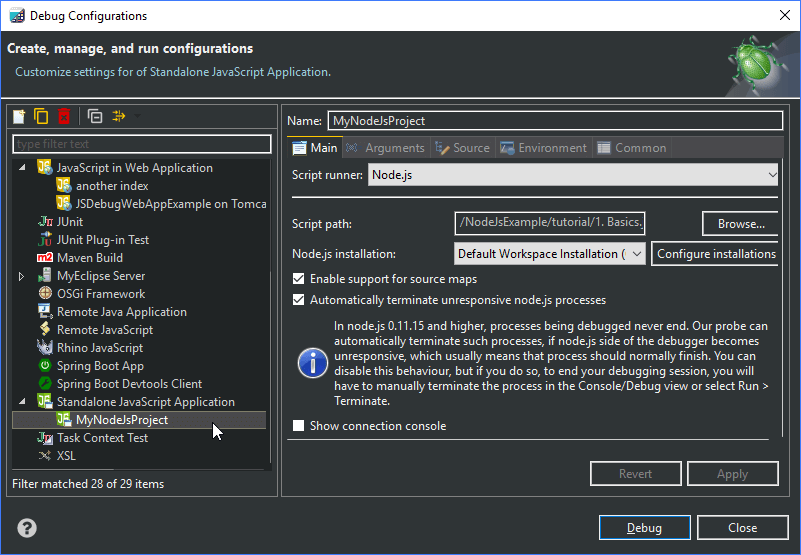Click the Spring Boot Devtools Client icon
The image size is (801, 555).
tap(45, 383)
